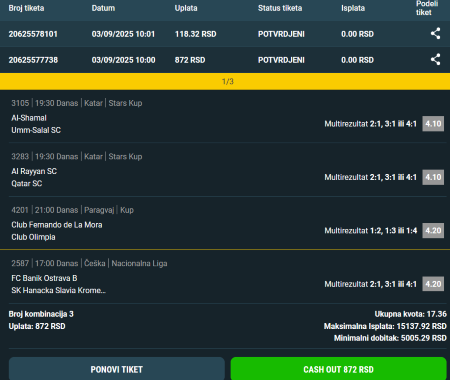Open ticket row 20625578101
450x380 pixels.
[x=225, y=34]
